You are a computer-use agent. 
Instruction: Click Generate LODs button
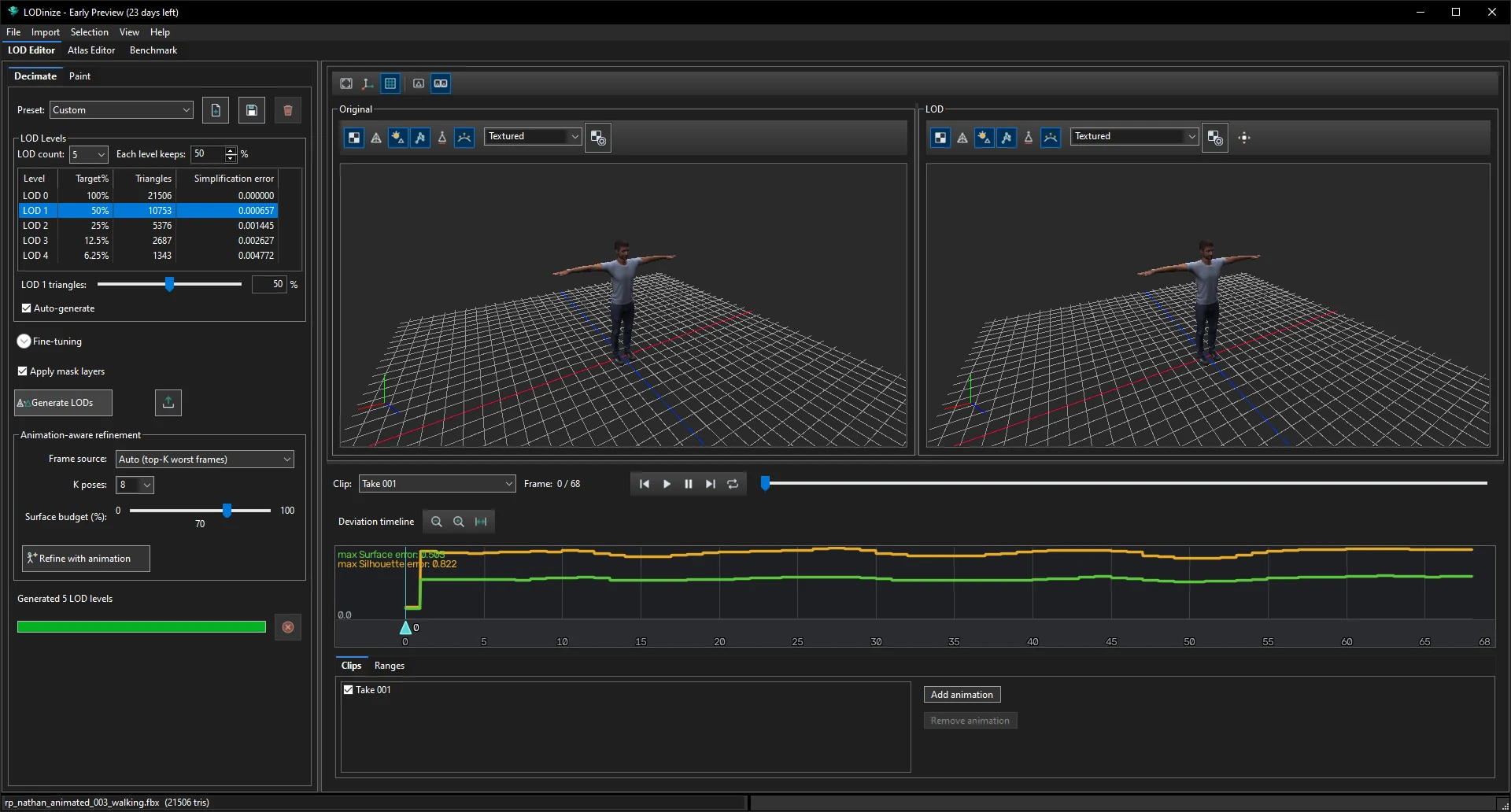(63, 403)
